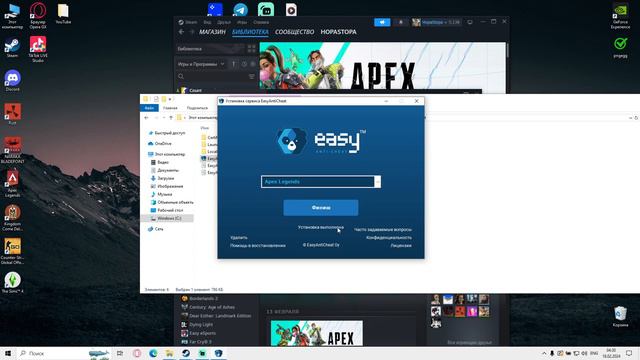Open the game selection dropdown arrow
This screenshot has height=360, width=640.
378,182
